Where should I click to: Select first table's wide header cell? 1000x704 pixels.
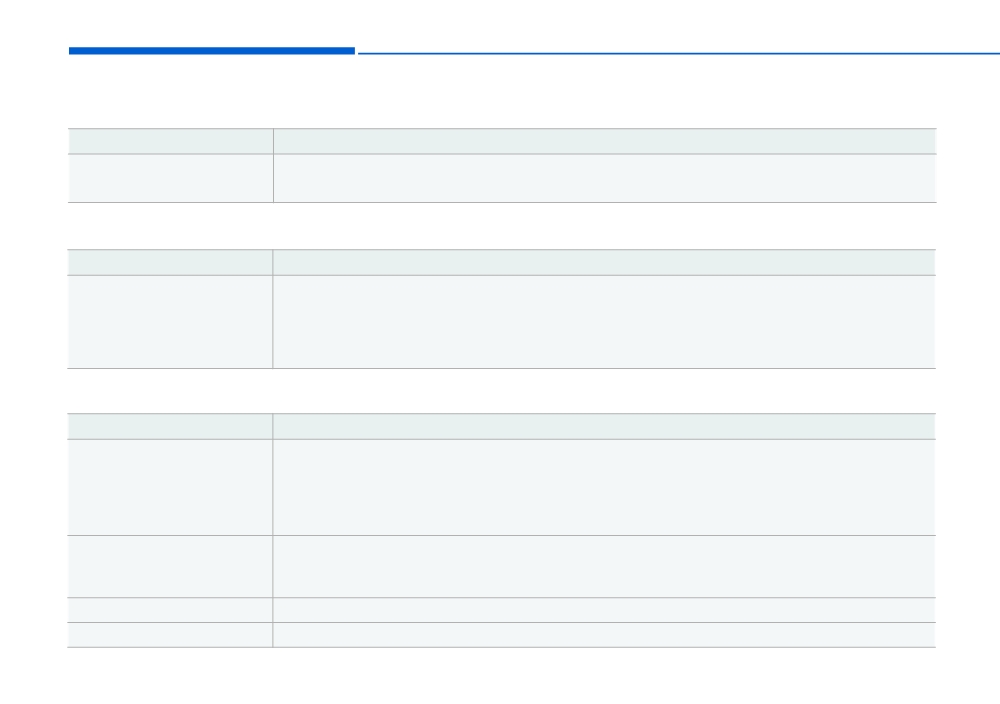click(x=605, y=141)
